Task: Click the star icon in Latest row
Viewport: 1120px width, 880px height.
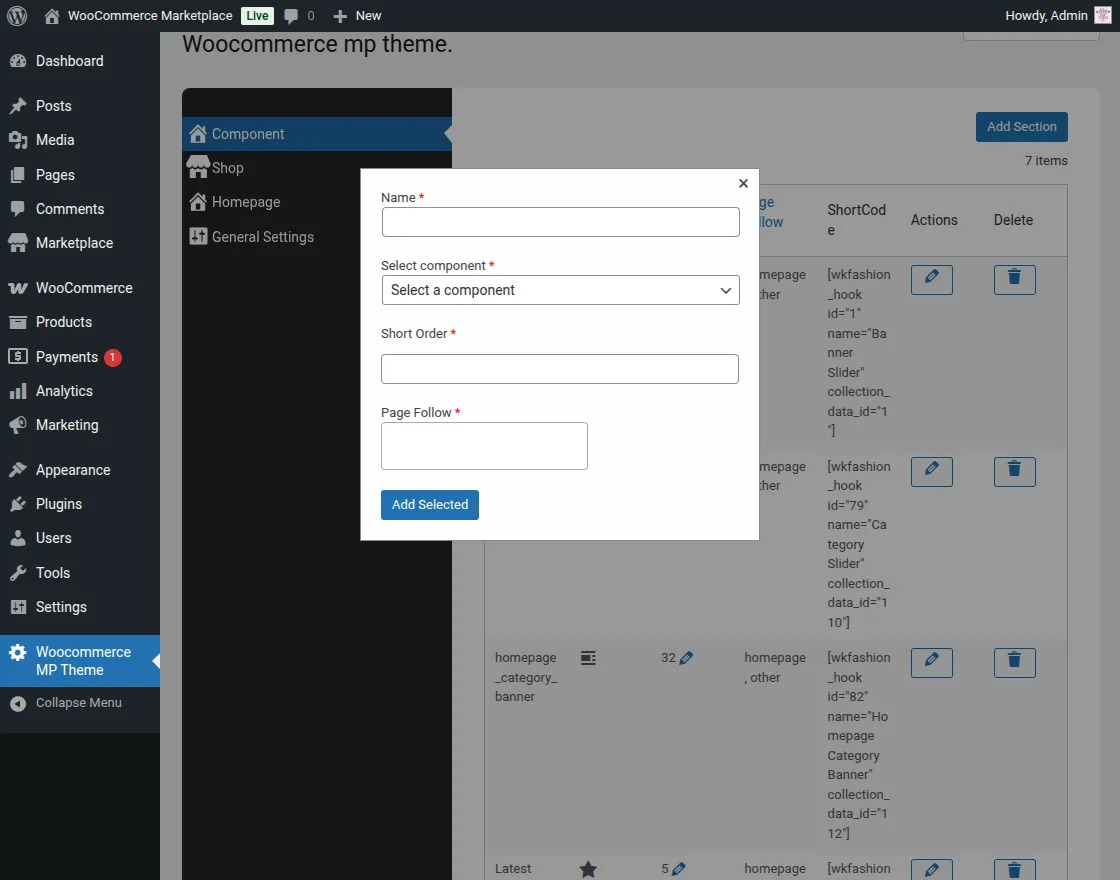Action: pyautogui.click(x=589, y=869)
